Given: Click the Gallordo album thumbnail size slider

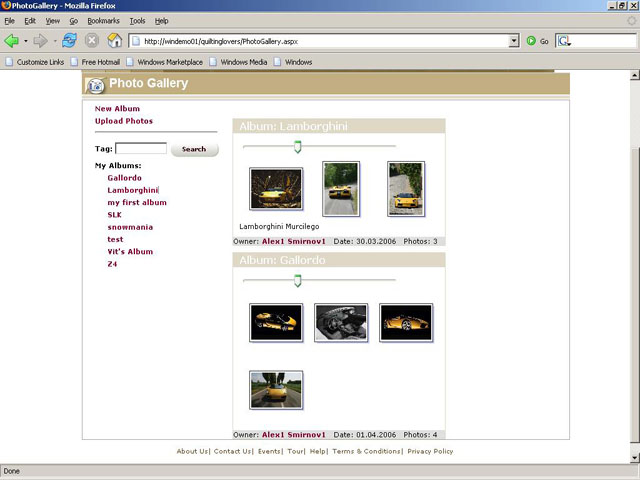Looking at the screenshot, I should [298, 281].
